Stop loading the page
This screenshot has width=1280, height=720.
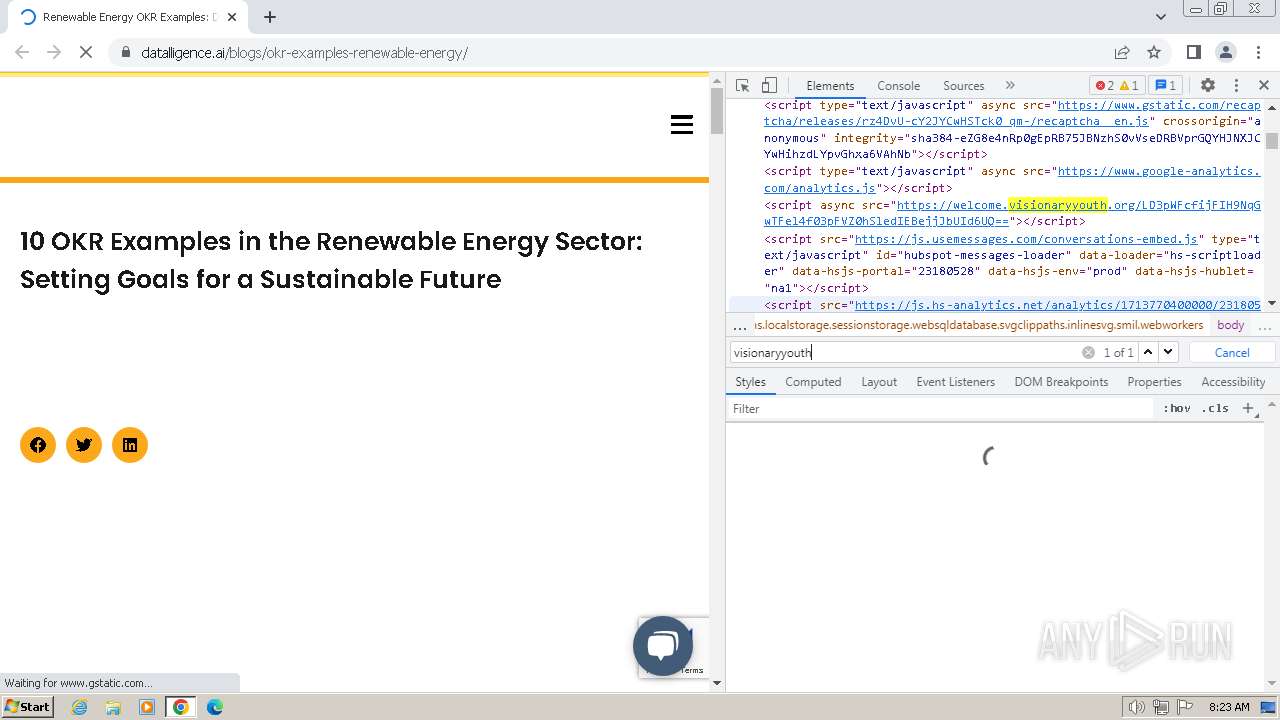pos(86,52)
